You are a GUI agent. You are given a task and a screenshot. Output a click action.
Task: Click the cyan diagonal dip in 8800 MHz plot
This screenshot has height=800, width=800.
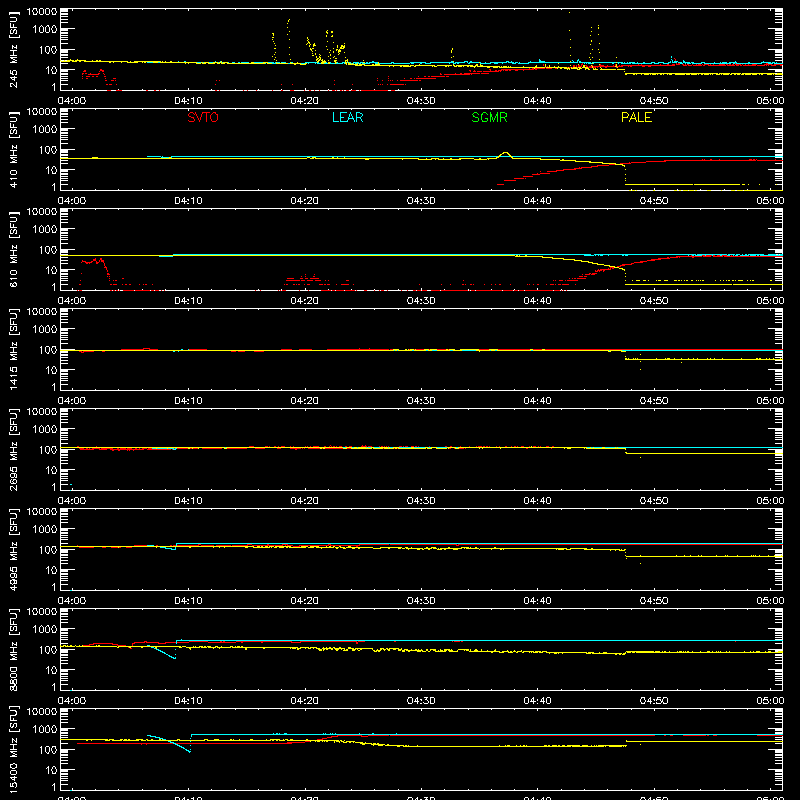coord(162,652)
